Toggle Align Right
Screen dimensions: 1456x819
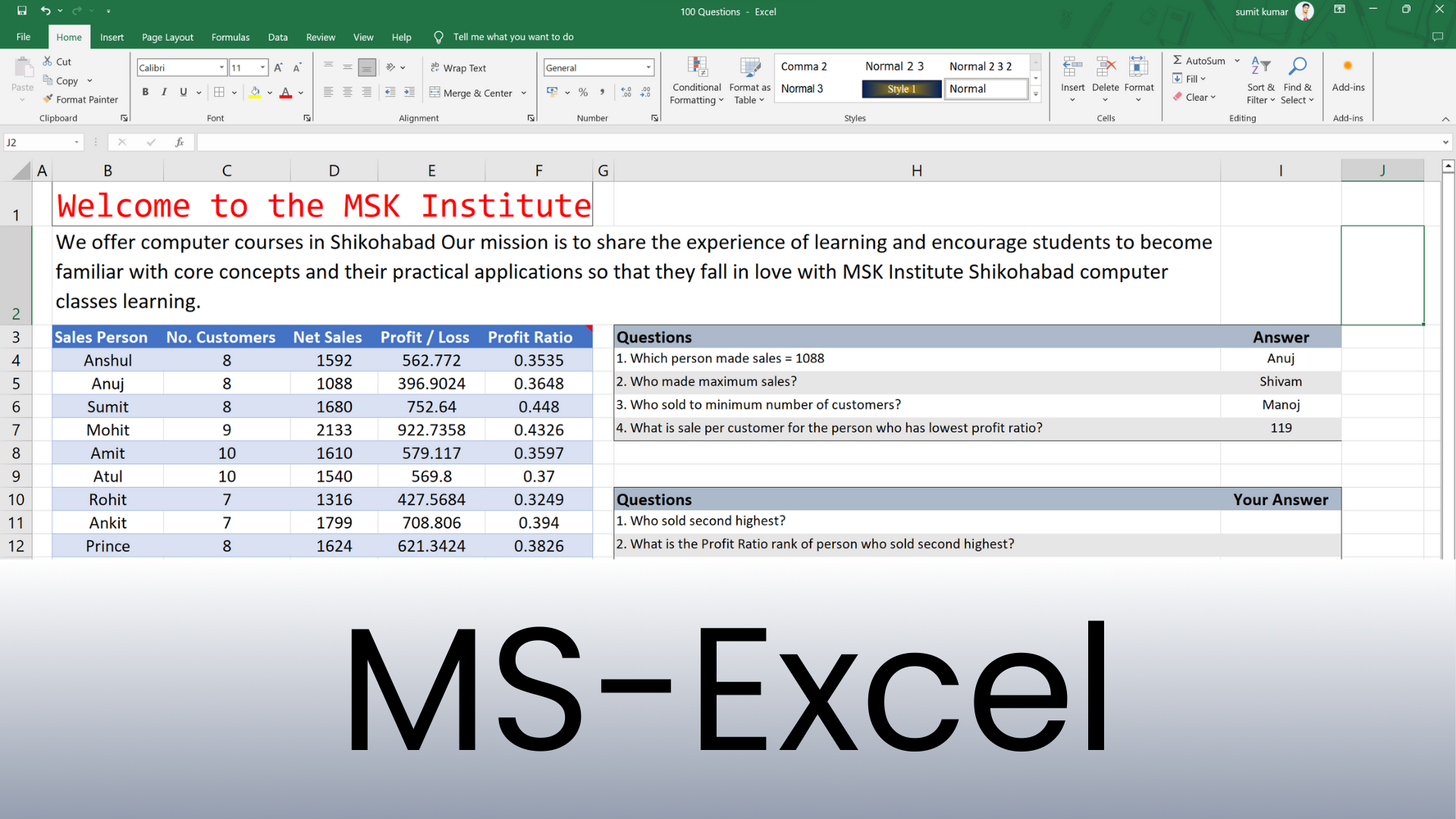[x=366, y=93]
